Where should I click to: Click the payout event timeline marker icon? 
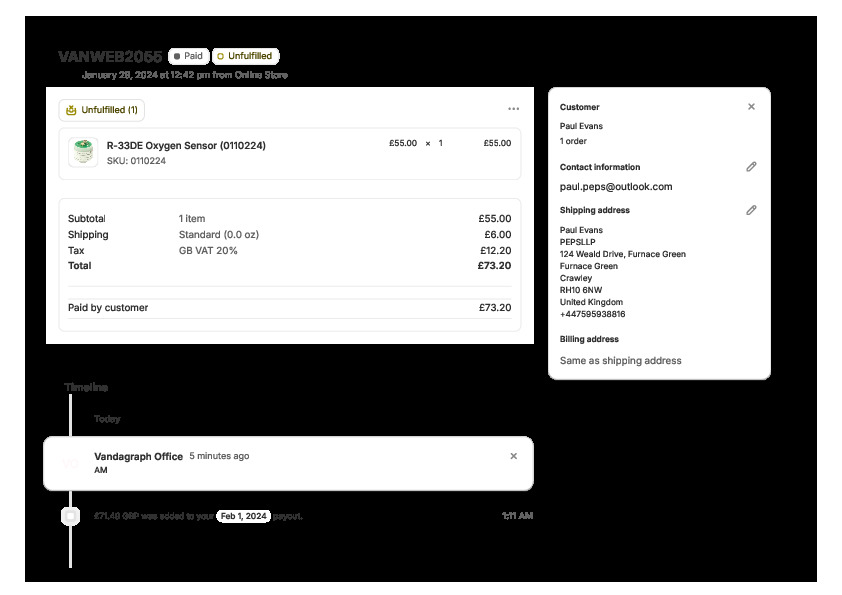70,516
